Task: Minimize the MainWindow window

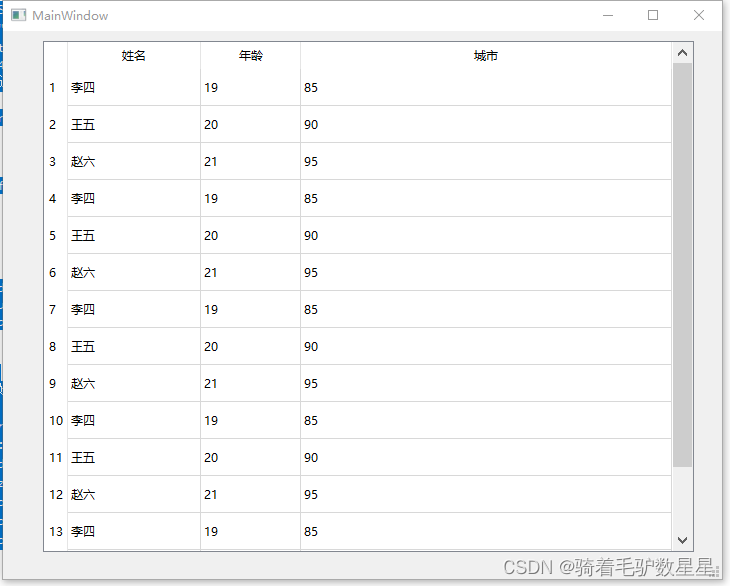Action: tap(608, 15)
